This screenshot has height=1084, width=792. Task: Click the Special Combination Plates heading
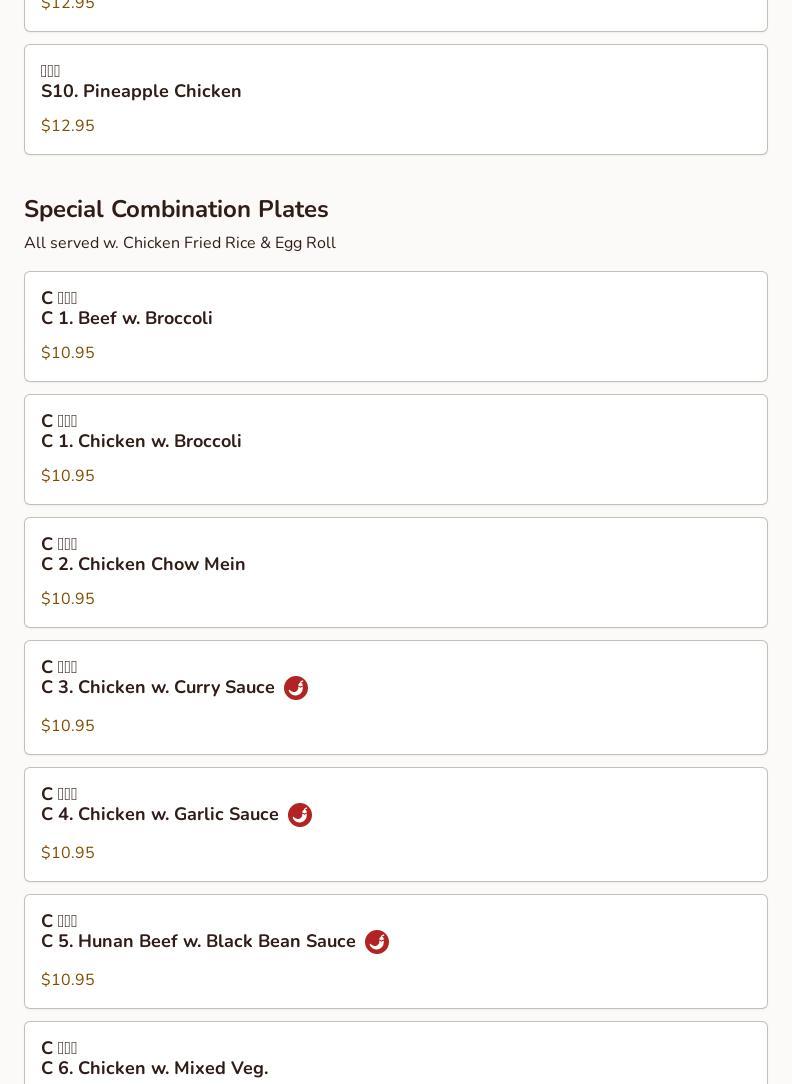pos(176,209)
